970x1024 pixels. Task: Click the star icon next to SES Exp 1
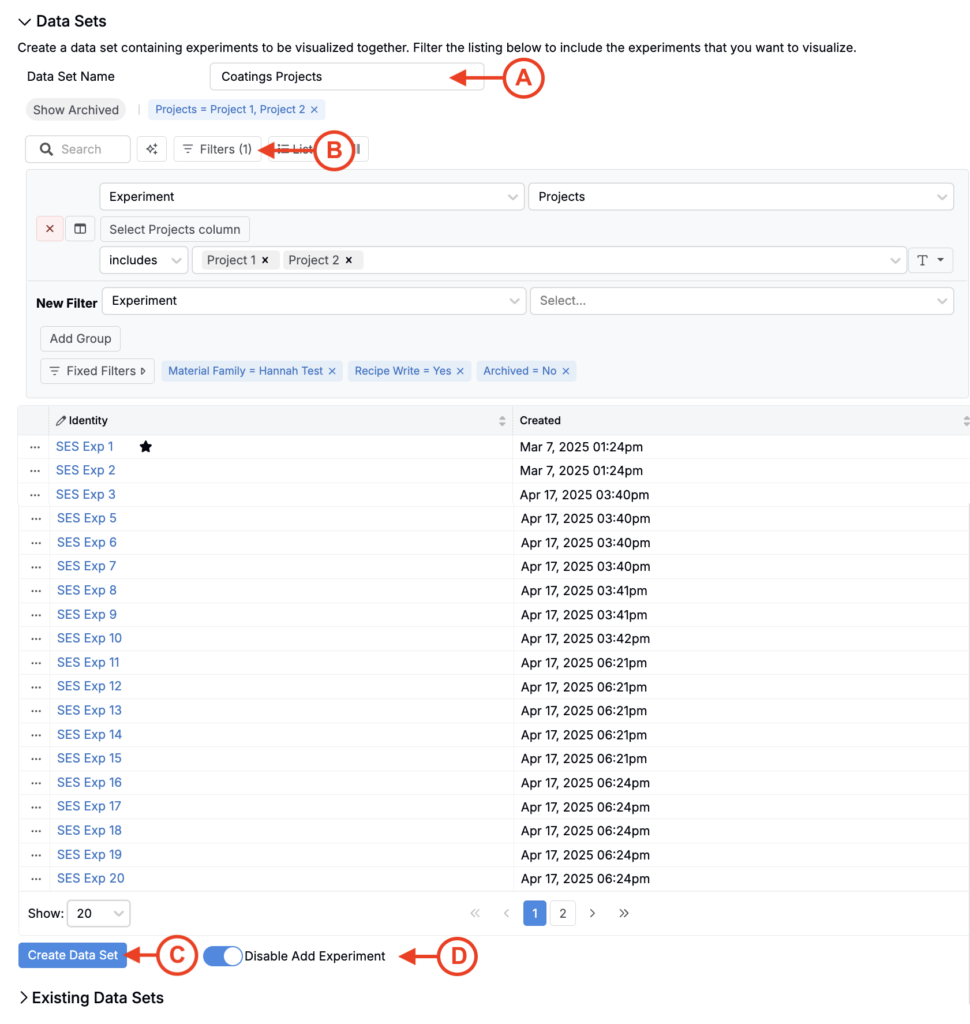click(146, 447)
